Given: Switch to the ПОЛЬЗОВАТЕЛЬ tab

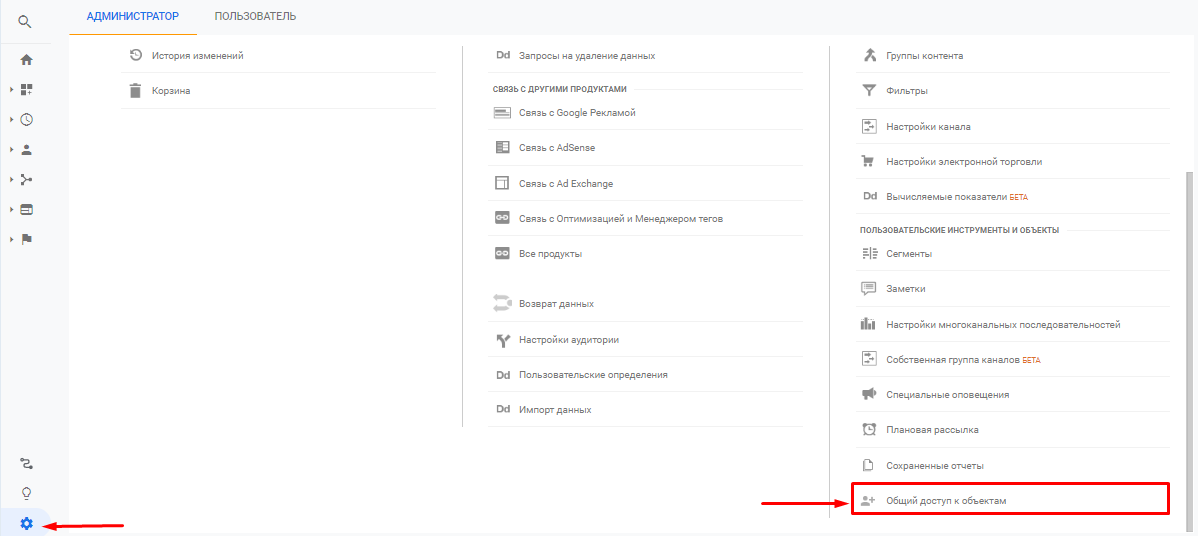Looking at the screenshot, I should tap(255, 16).
